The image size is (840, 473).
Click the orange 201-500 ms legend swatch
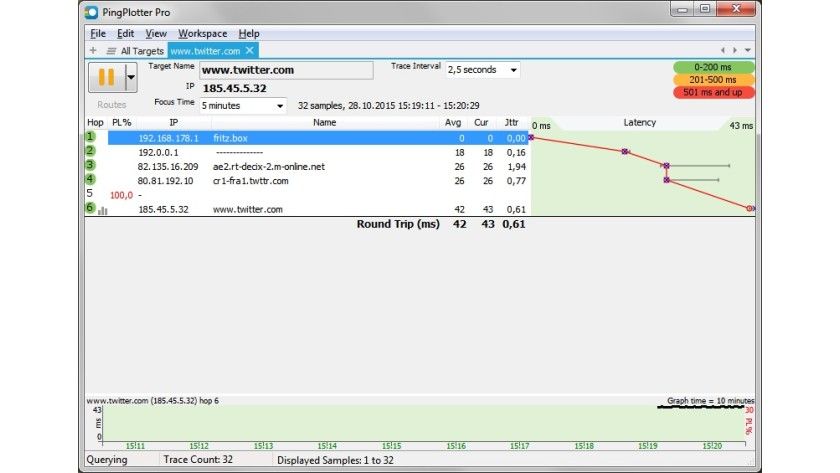point(713,79)
